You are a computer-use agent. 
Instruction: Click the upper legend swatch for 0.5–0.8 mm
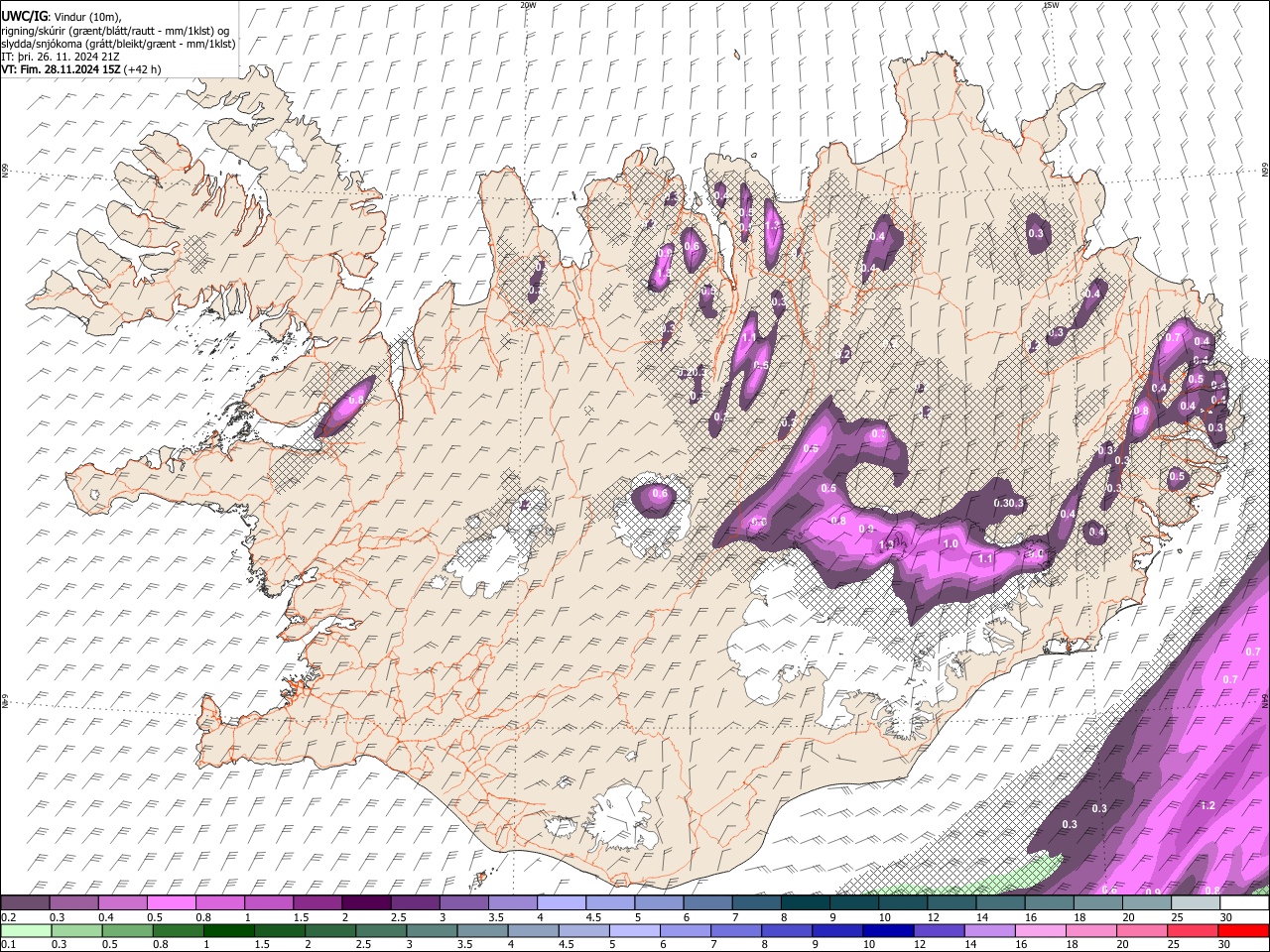point(171,903)
